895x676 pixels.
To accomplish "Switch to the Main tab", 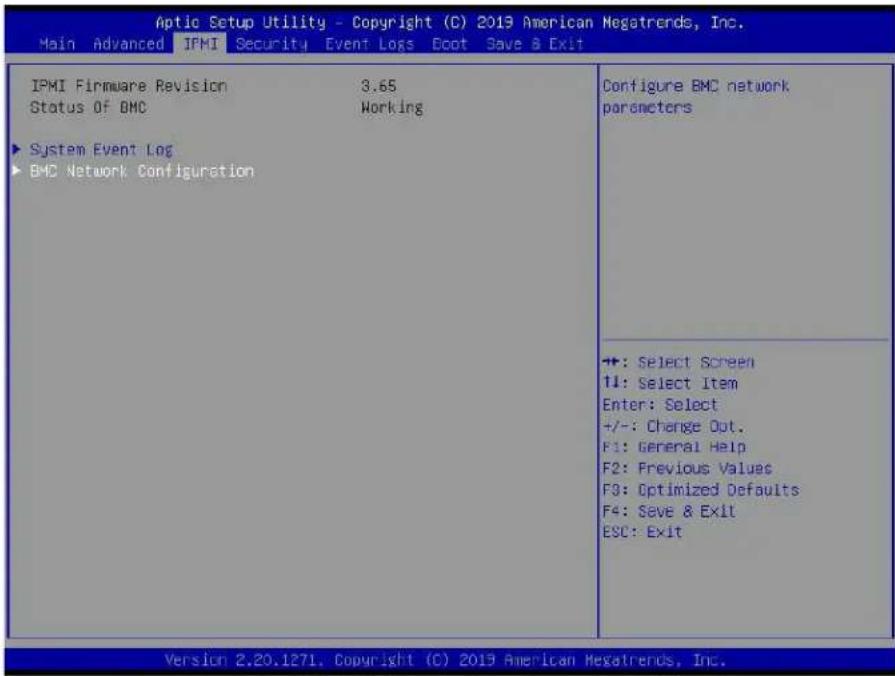I will (57, 44).
